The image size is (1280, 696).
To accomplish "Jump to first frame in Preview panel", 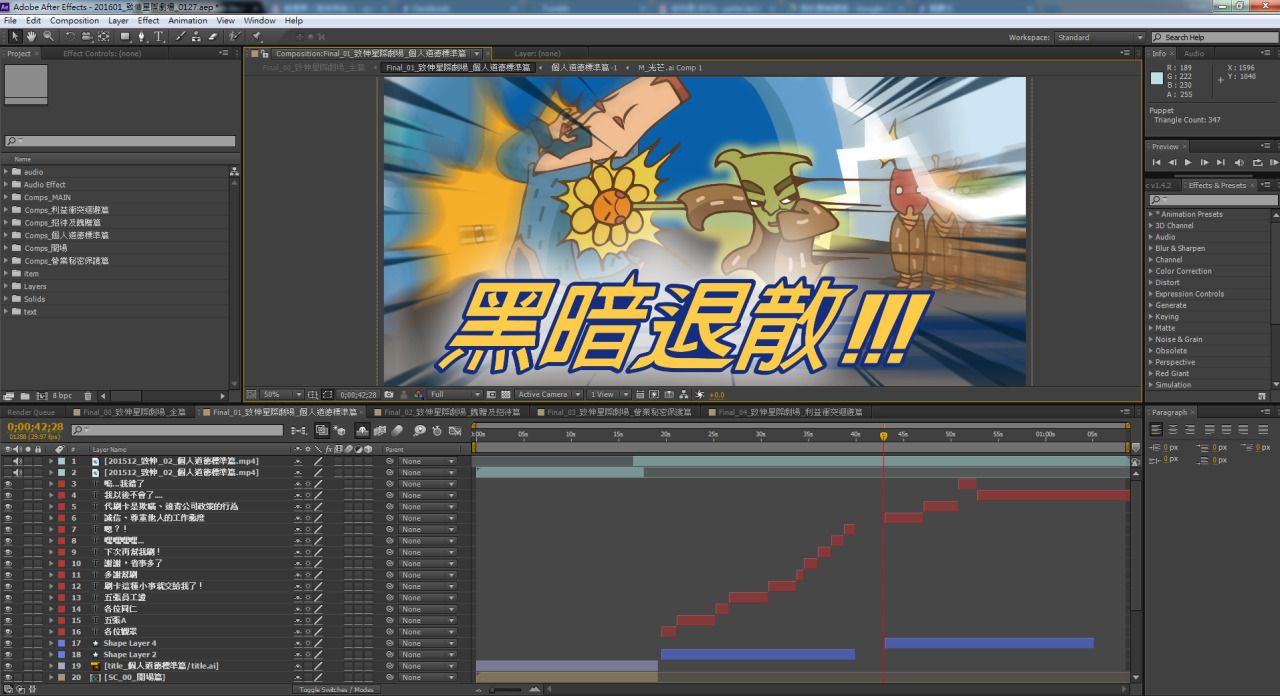I will point(1157,162).
